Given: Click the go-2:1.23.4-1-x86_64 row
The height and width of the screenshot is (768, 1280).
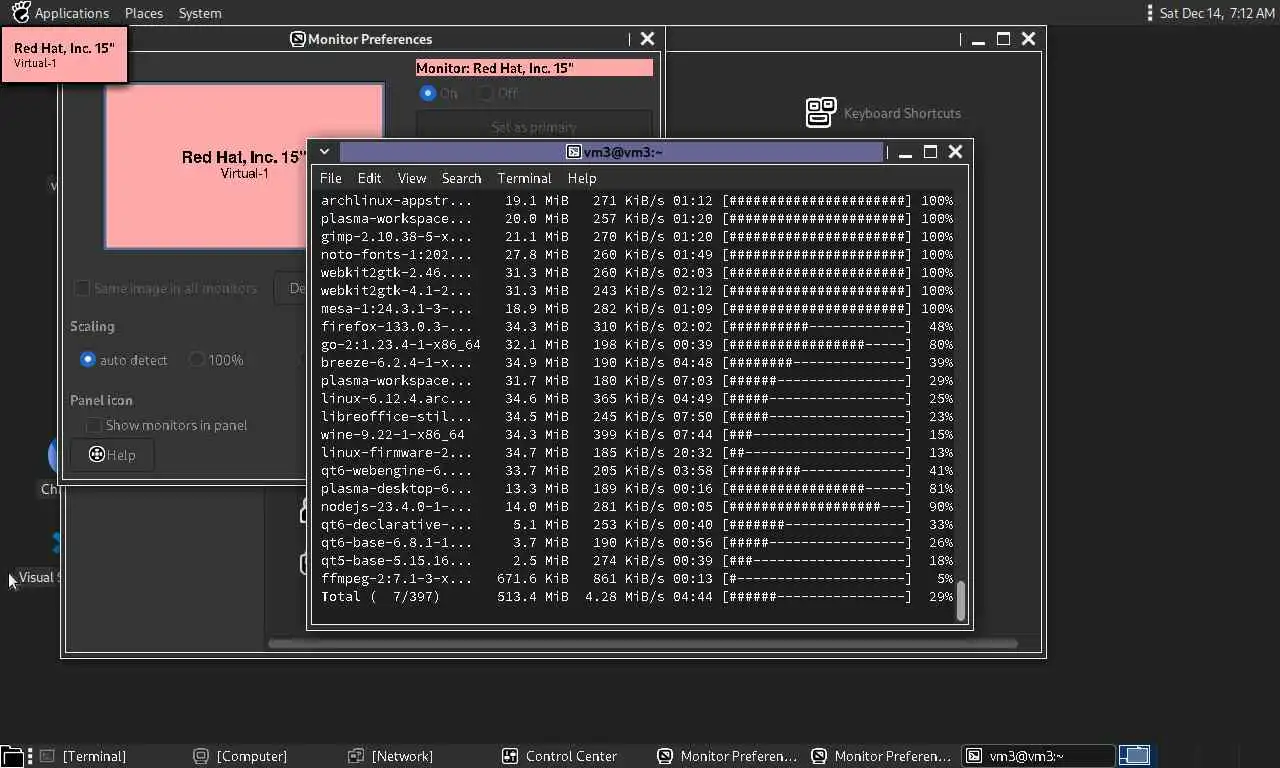Looking at the screenshot, I should coord(636,345).
